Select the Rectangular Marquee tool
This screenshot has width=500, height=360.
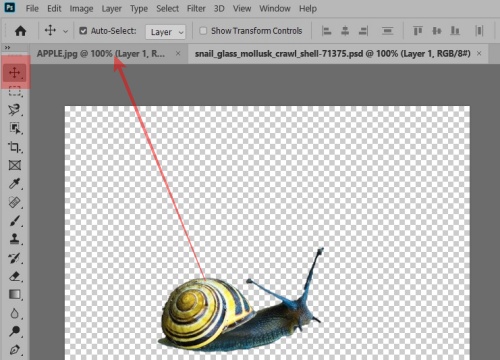point(15,91)
